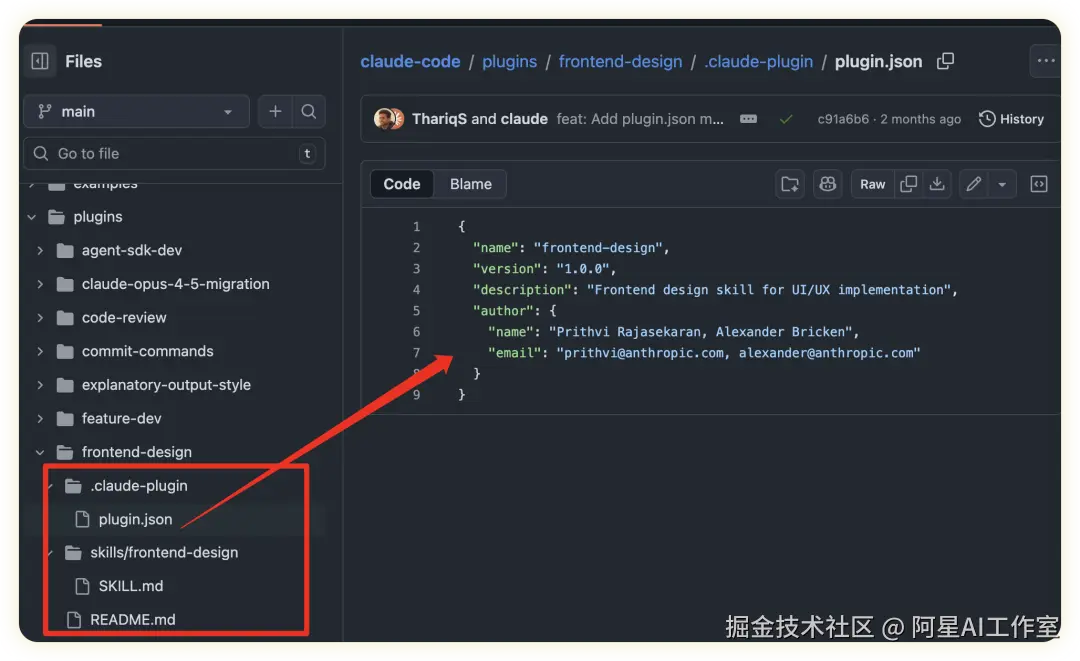Click the search magnifier button

point(309,112)
